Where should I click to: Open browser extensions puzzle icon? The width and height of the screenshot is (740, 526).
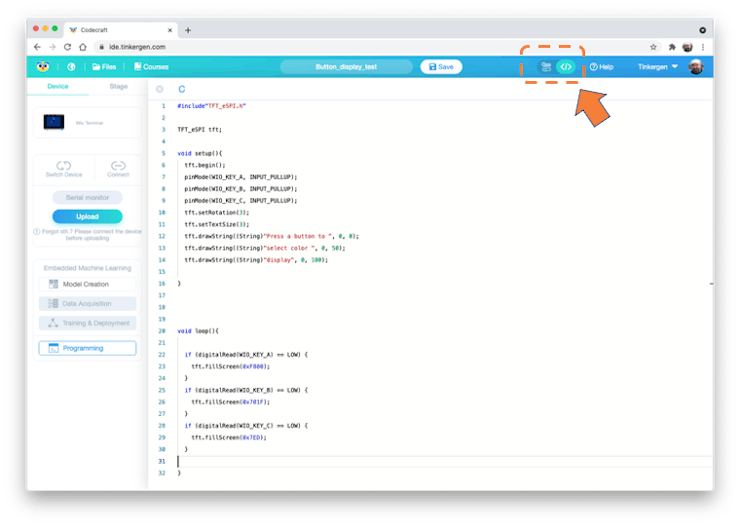[x=672, y=47]
